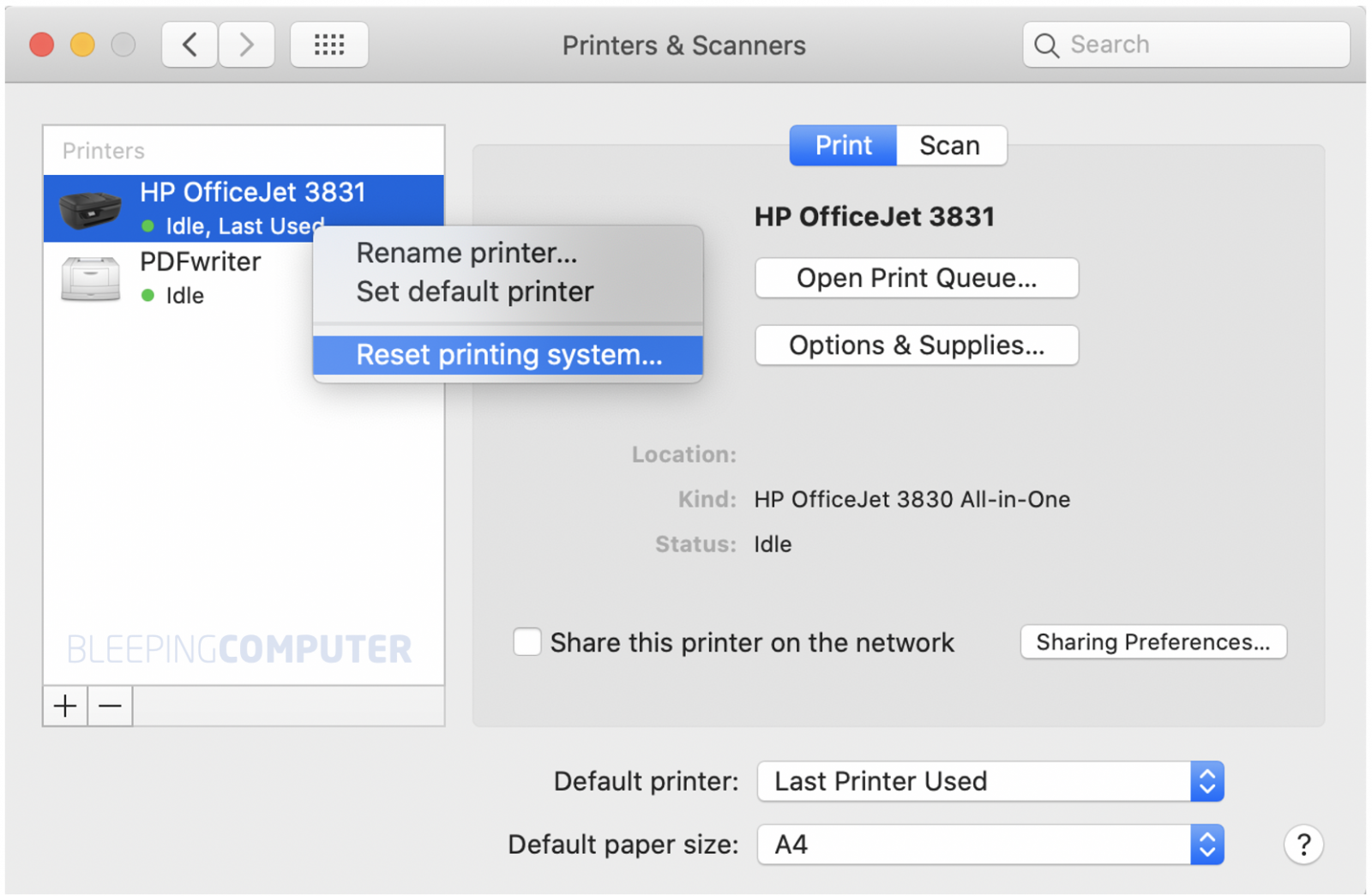The image size is (1372, 896).
Task: Select PDFwriter in the printers list
Action: click(x=244, y=278)
